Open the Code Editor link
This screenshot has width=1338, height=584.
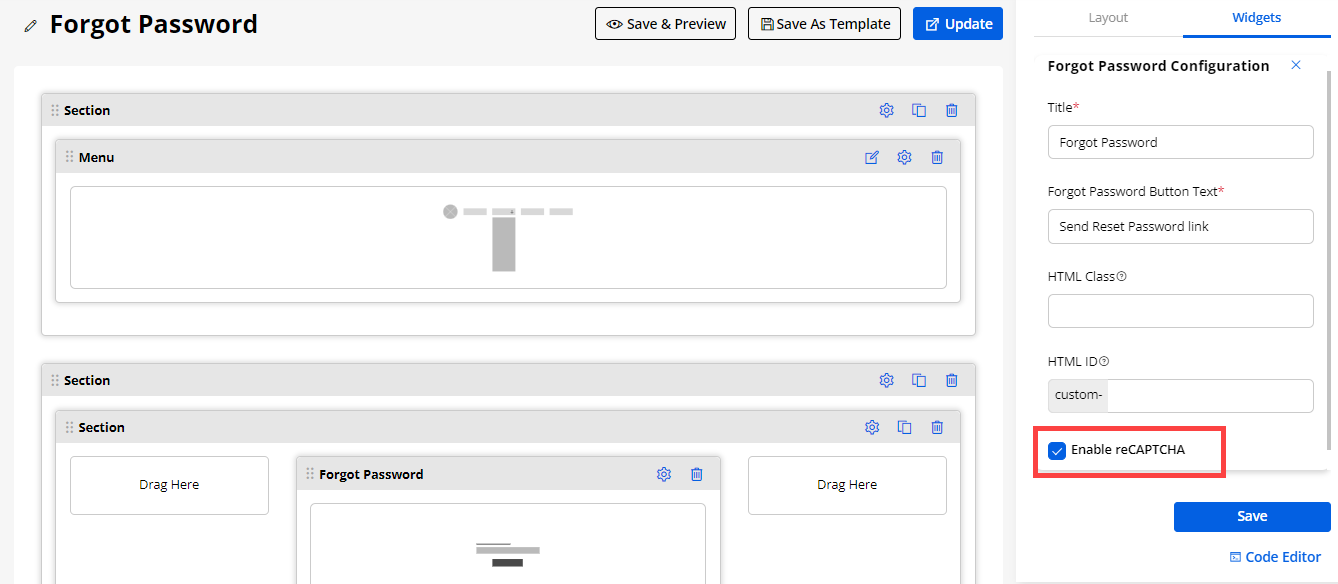pyautogui.click(x=1275, y=557)
